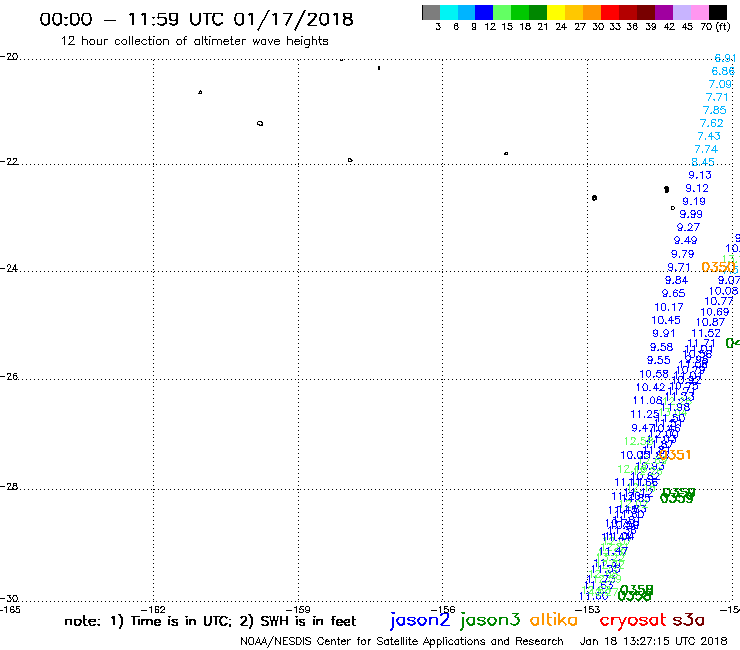The width and height of the screenshot is (740, 650).
Task: Click the wave height value 7.62
Action: coord(712,123)
